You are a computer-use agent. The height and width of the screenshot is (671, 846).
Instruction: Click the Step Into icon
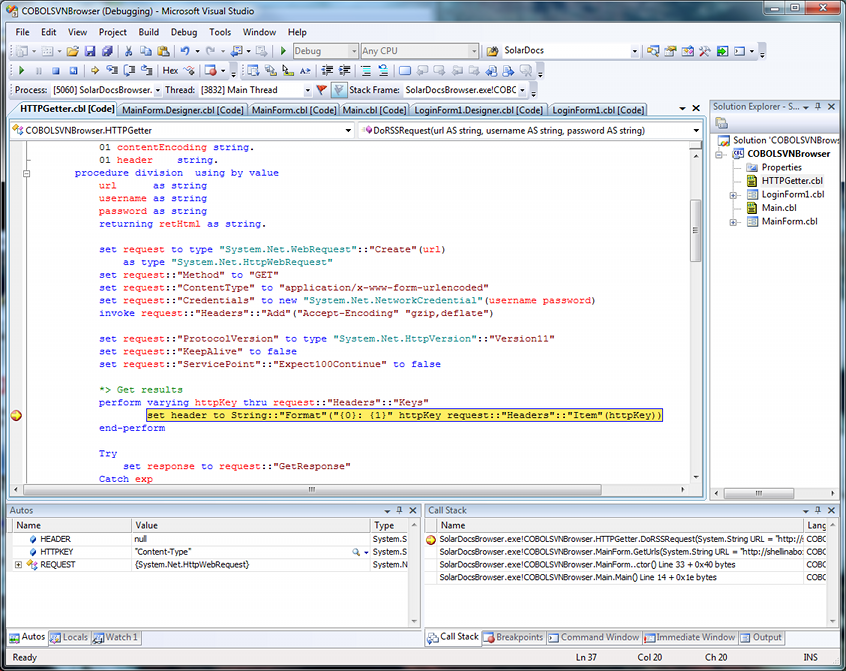pyautogui.click(x=112, y=71)
